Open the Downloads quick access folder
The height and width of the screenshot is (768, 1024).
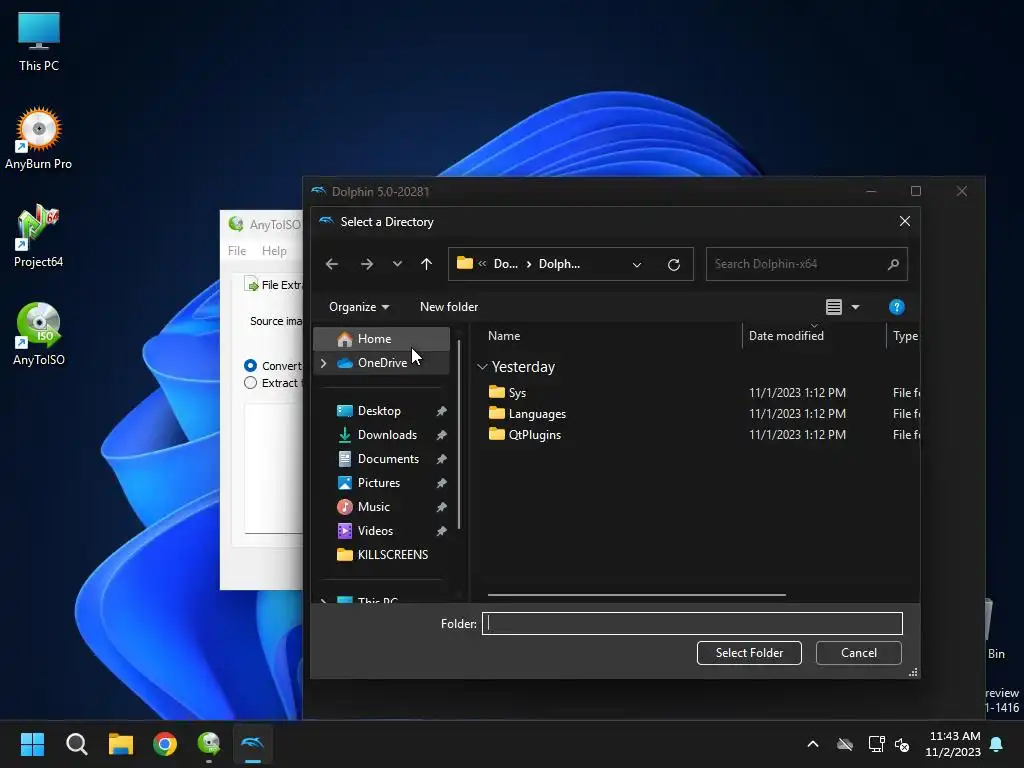click(x=387, y=435)
